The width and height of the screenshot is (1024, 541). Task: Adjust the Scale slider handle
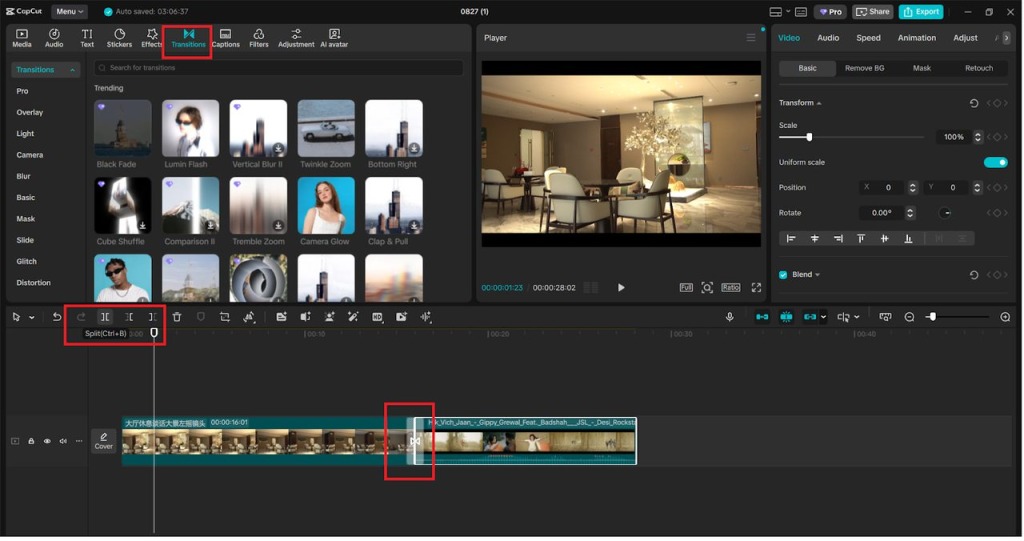point(809,137)
